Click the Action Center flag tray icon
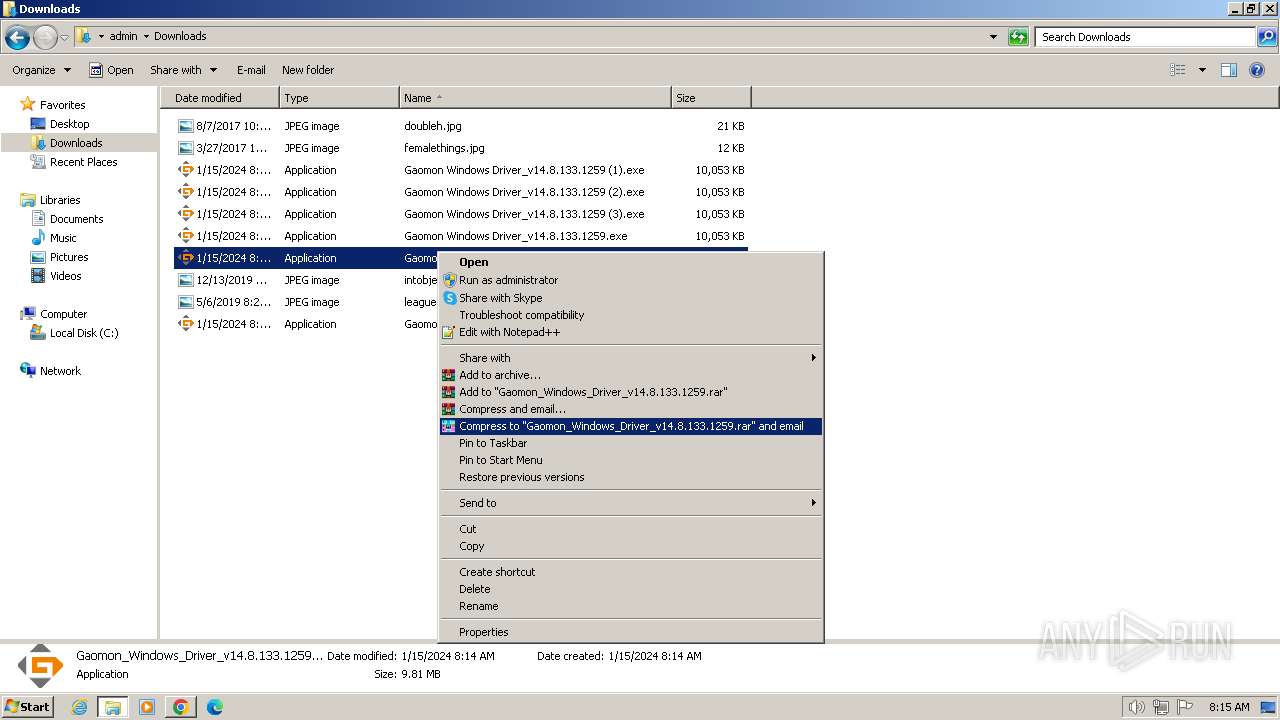1280x720 pixels. (1186, 707)
